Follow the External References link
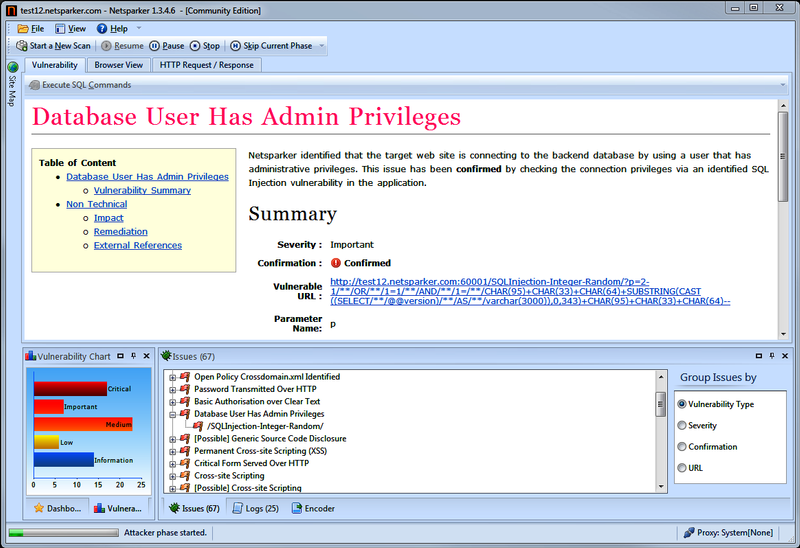The height and width of the screenshot is (548, 800). (138, 245)
